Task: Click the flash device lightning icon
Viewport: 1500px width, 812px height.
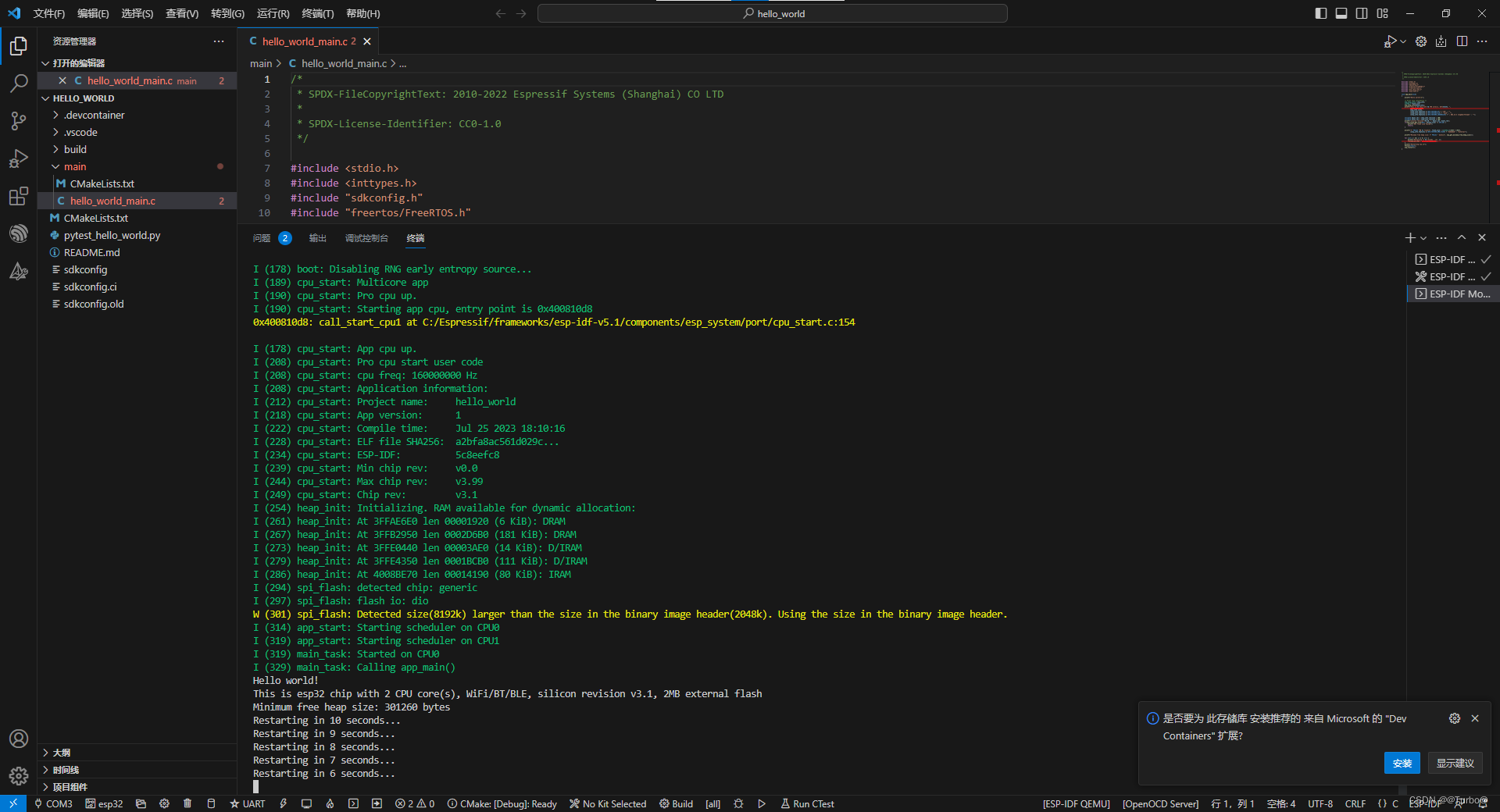Action: tap(283, 804)
